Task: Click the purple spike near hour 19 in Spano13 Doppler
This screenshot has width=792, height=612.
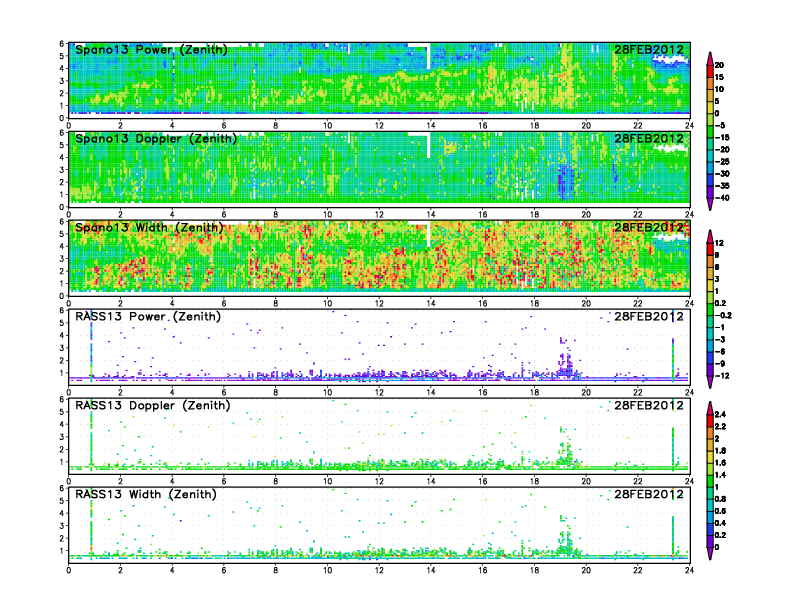Action: [566, 183]
